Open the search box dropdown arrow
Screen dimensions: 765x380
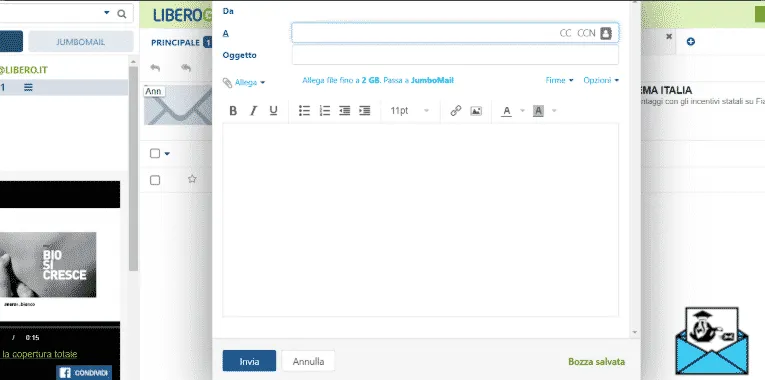(107, 13)
